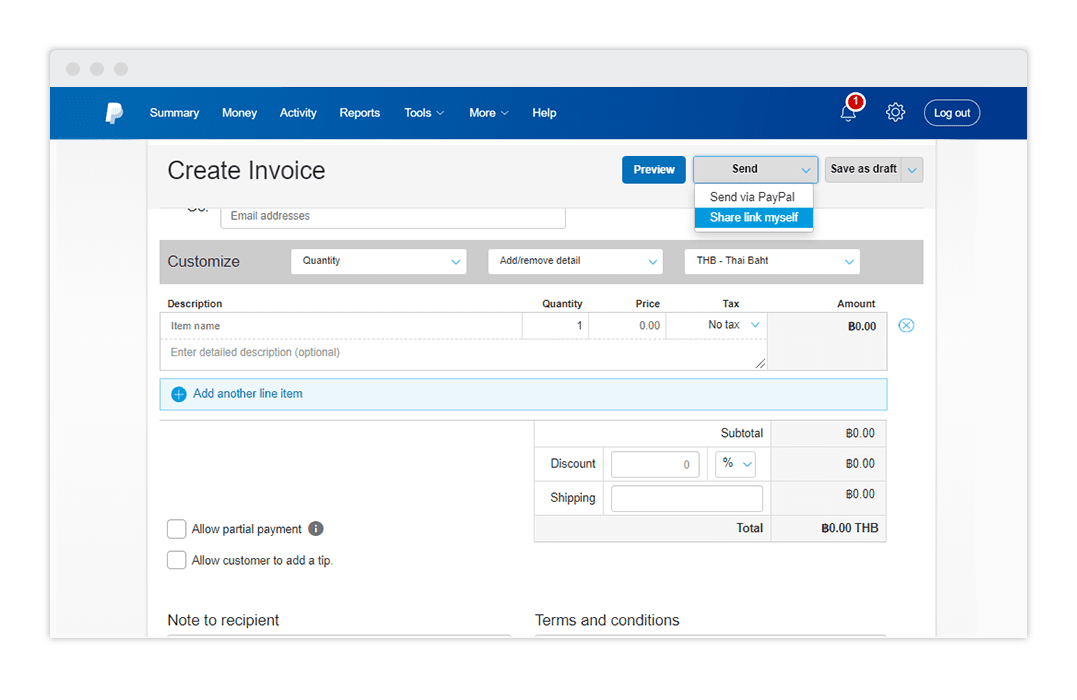
Task: Open Add/remove detail dropdown
Action: [575, 261]
